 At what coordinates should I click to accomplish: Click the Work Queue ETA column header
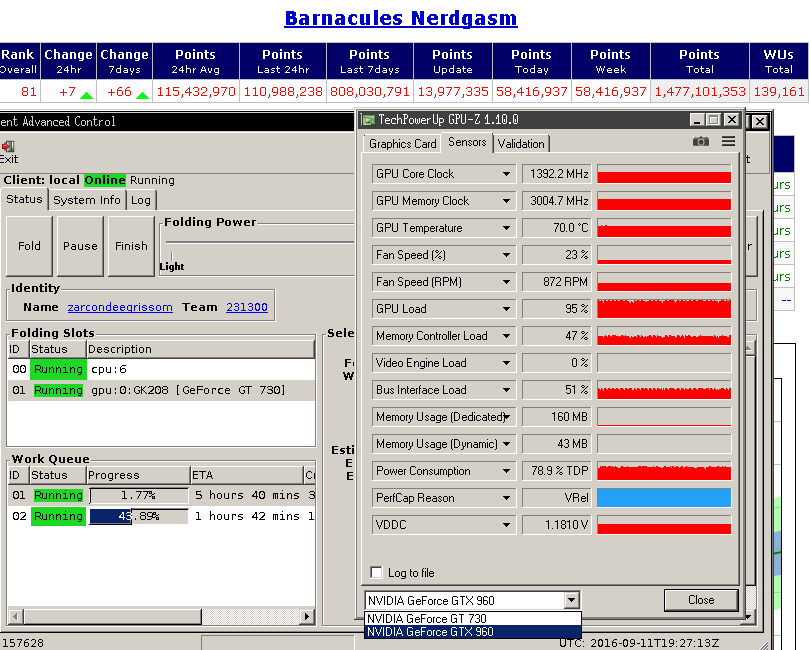click(247, 475)
